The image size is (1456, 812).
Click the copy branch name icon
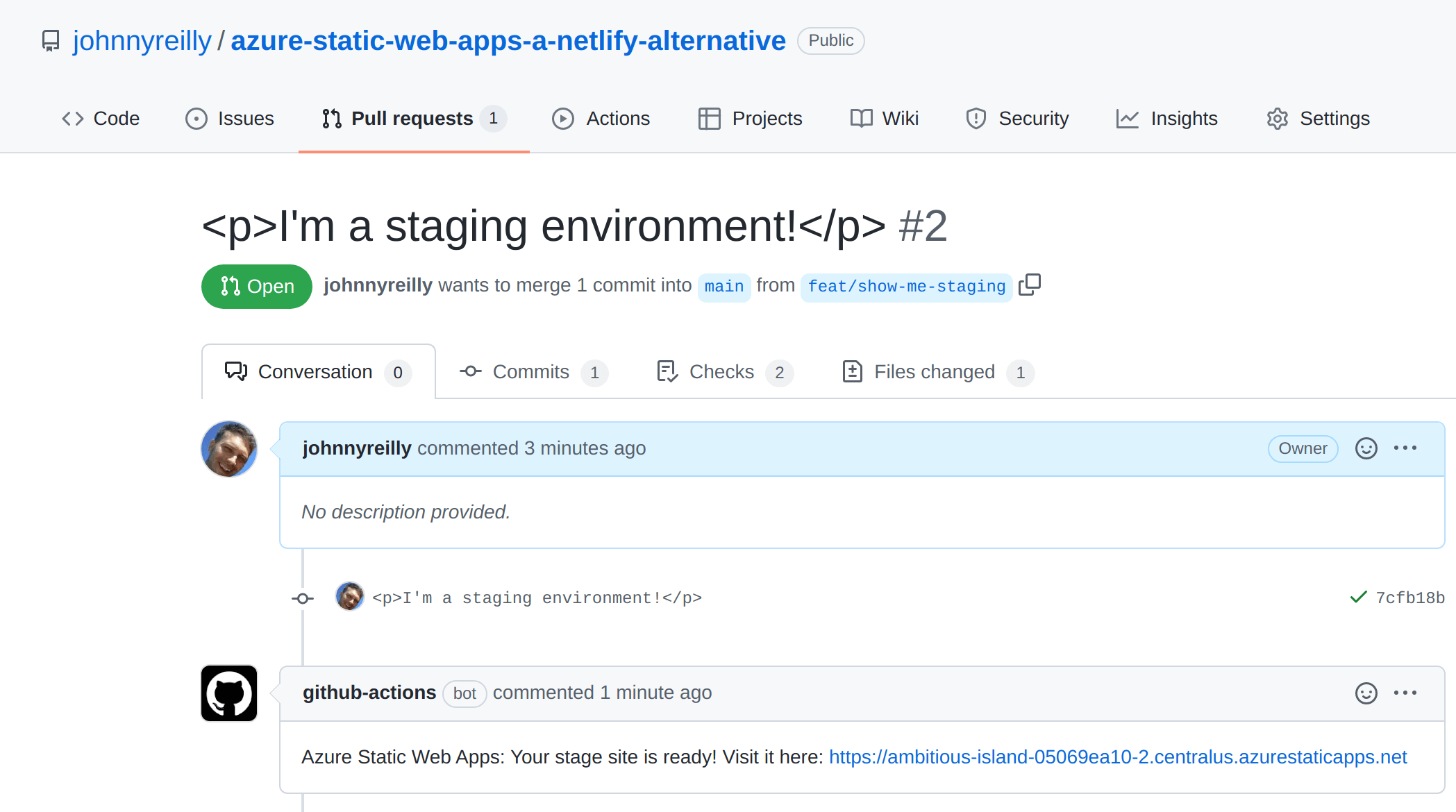pos(1030,285)
